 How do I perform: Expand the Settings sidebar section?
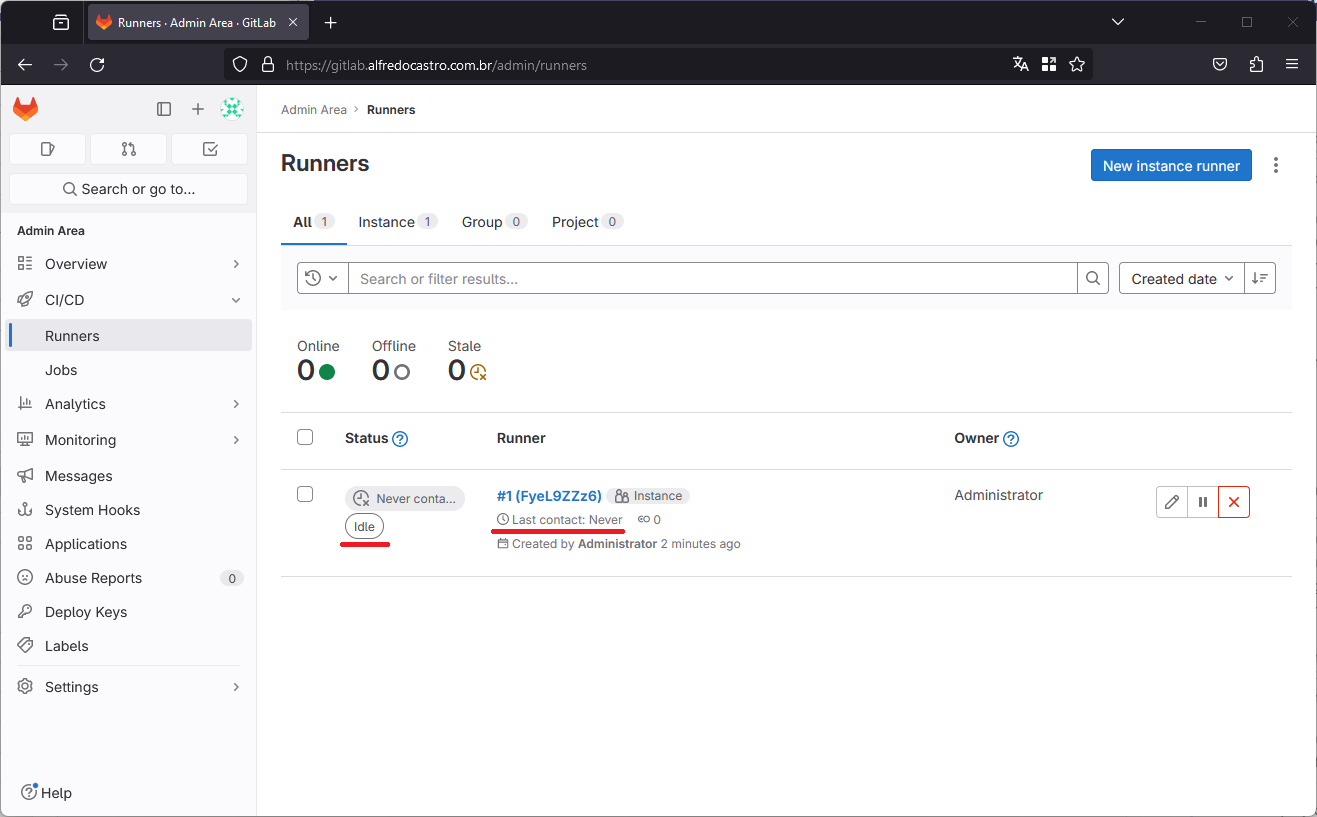(130, 687)
